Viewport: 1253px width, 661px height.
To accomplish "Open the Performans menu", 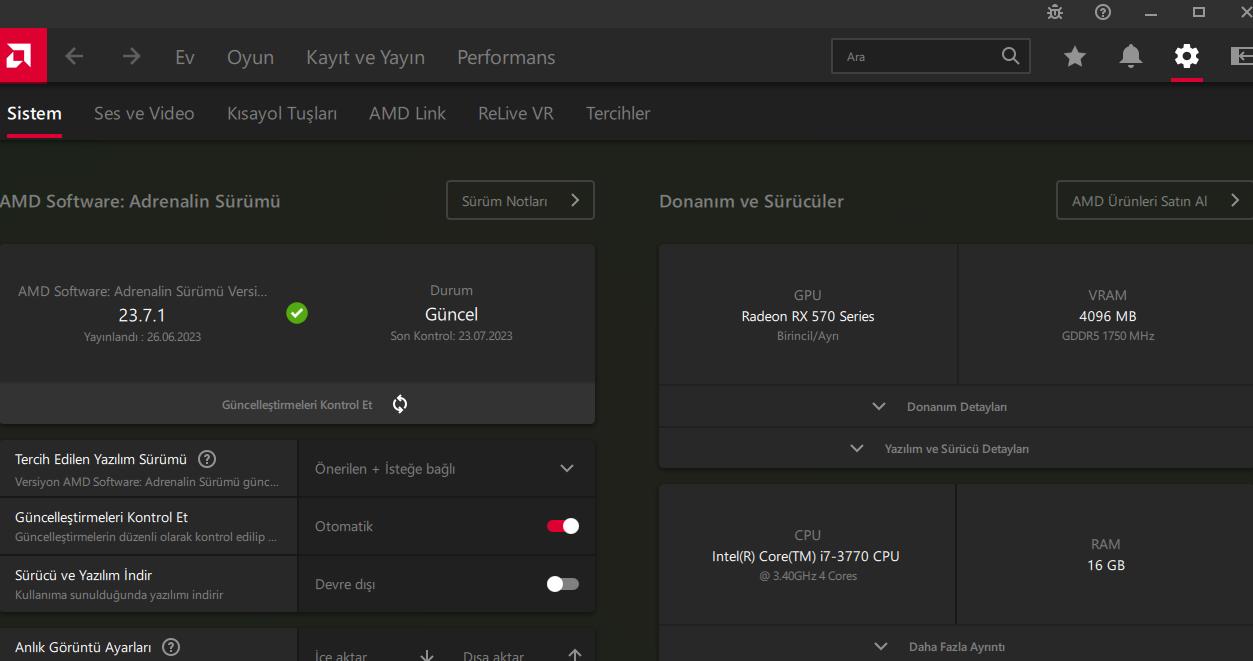I will (506, 57).
